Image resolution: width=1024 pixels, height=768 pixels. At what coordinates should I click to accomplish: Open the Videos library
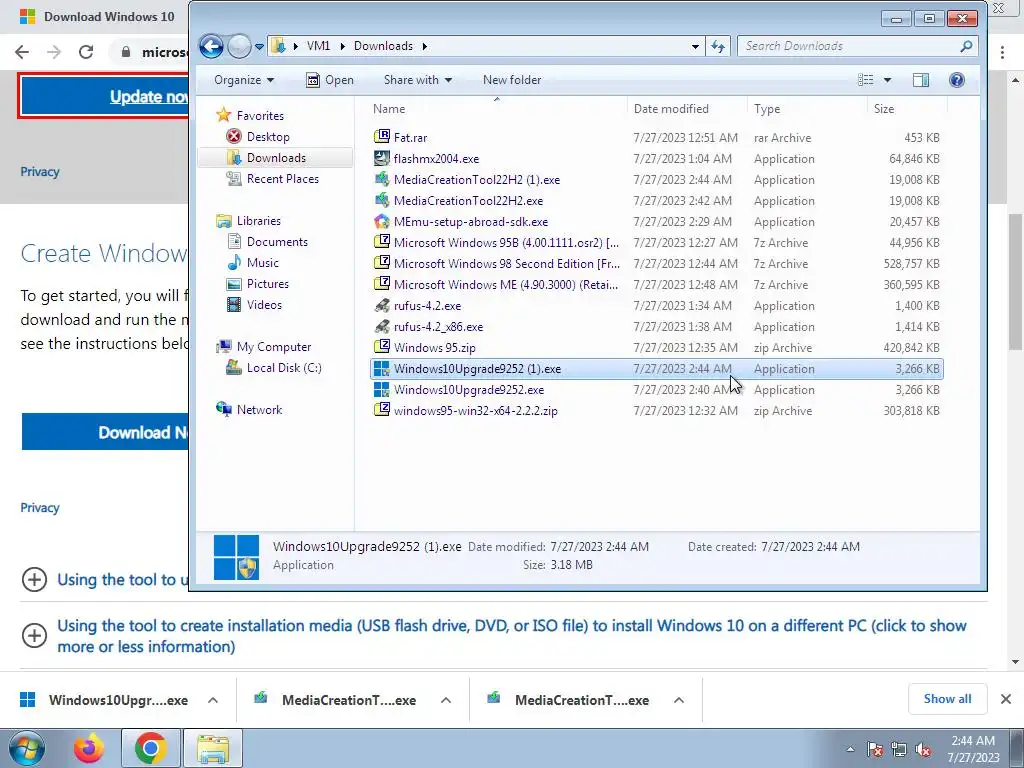pos(264,305)
